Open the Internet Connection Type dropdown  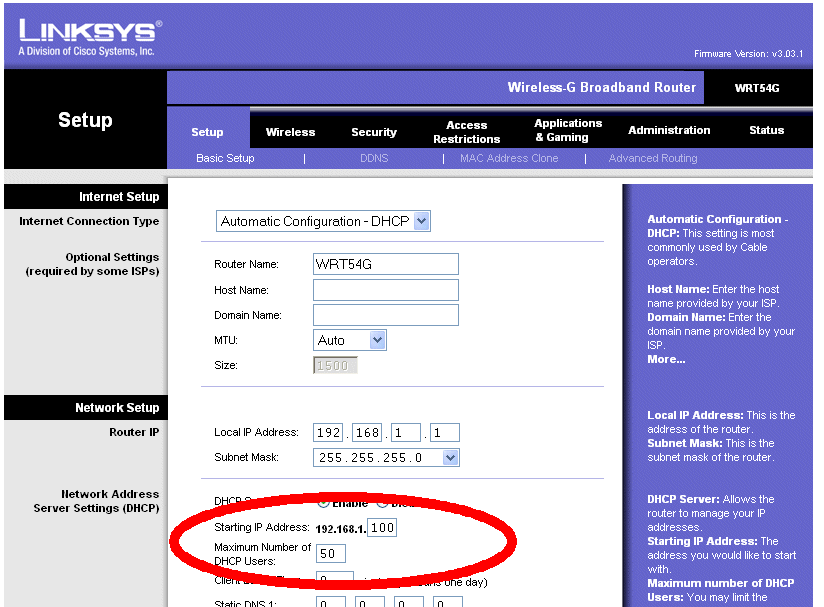(323, 221)
